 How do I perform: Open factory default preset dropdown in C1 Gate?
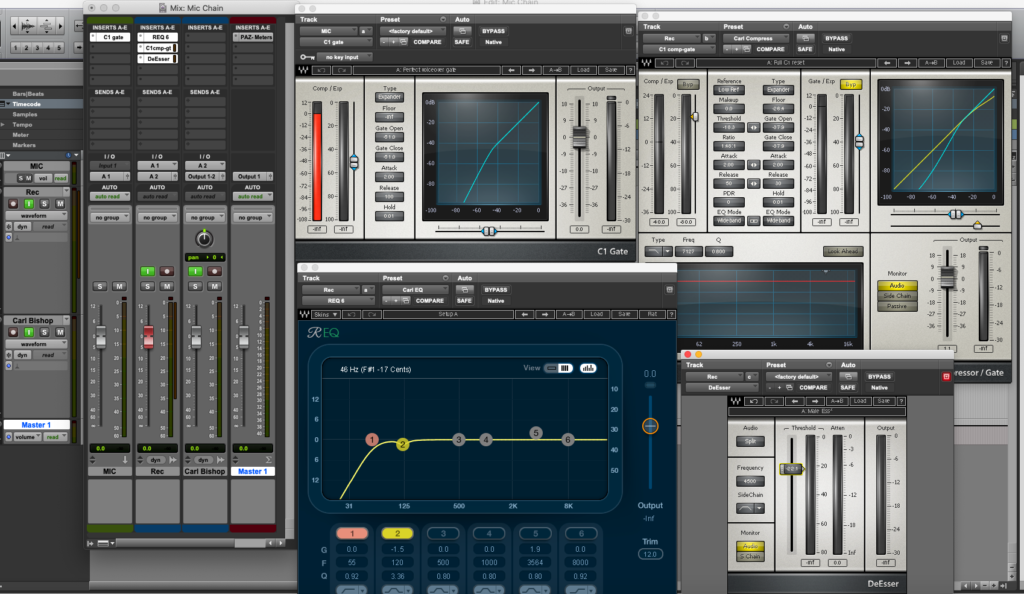(412, 31)
